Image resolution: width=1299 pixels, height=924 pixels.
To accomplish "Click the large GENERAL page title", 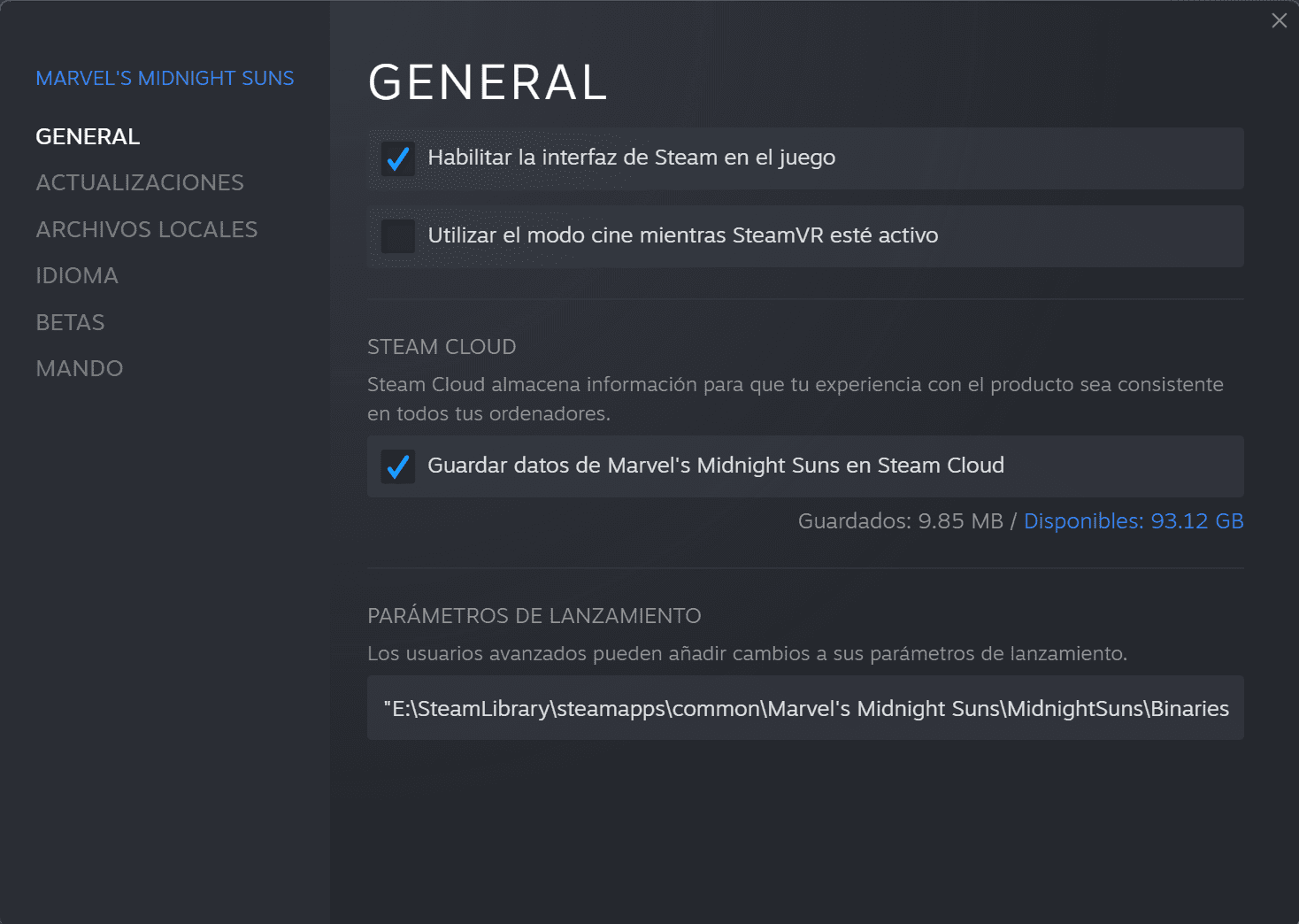I will [488, 82].
